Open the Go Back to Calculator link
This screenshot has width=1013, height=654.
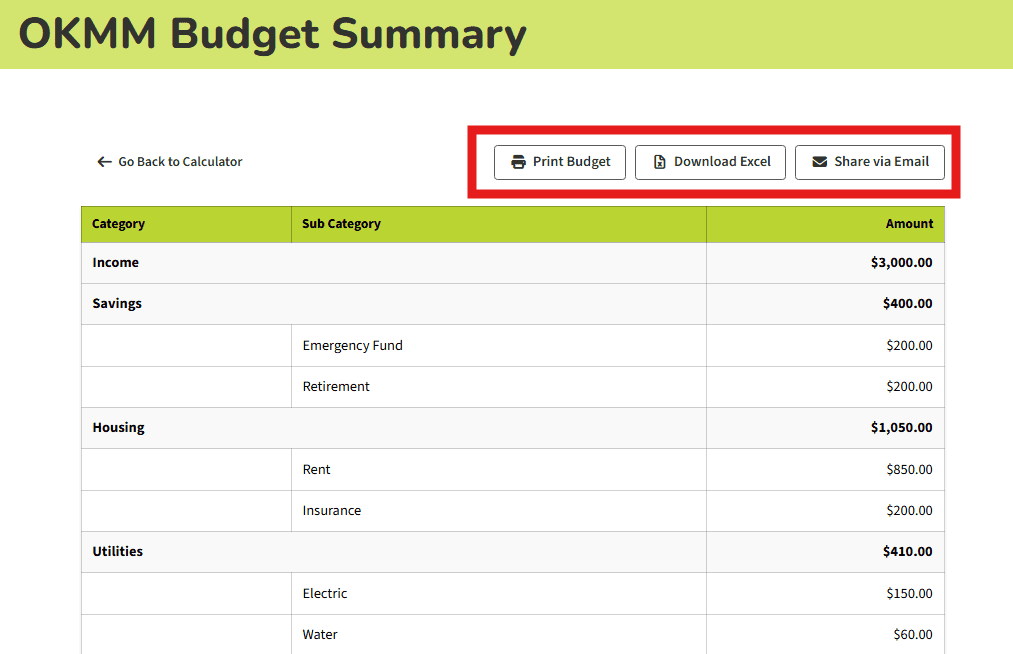(x=180, y=161)
